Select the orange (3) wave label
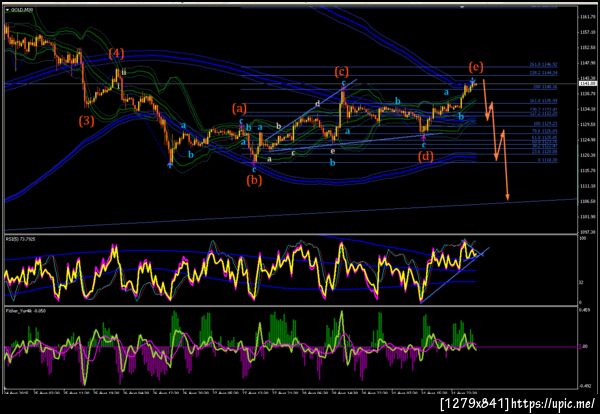 (x=86, y=121)
